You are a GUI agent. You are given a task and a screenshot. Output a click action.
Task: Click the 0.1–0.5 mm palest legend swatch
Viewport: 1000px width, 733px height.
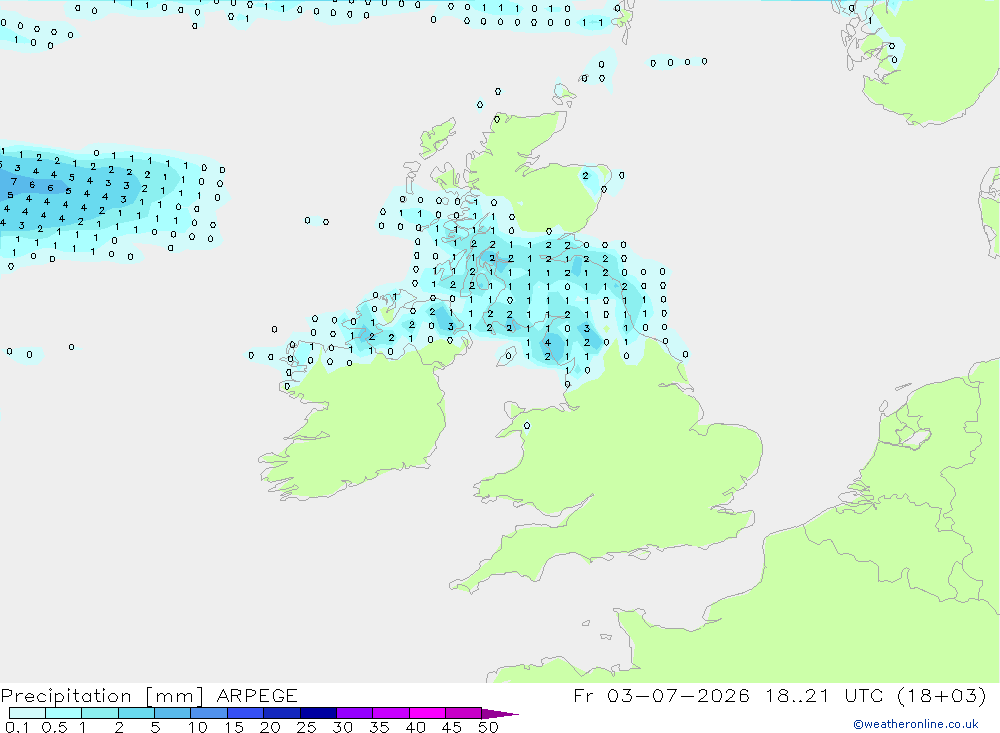tap(27, 713)
